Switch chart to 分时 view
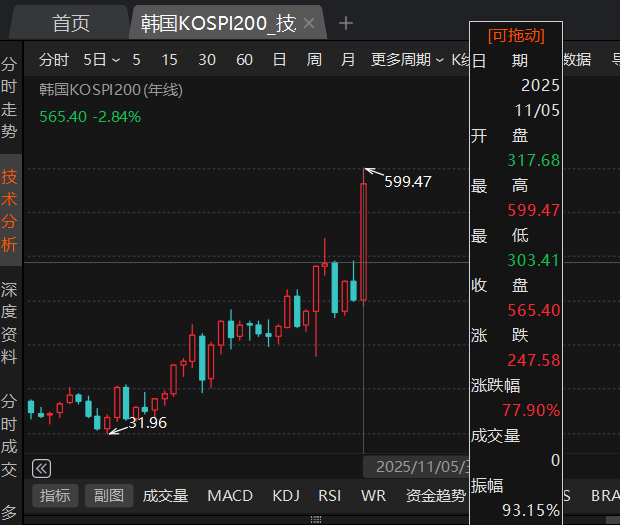This screenshot has height=525, width=620. [x=54, y=60]
